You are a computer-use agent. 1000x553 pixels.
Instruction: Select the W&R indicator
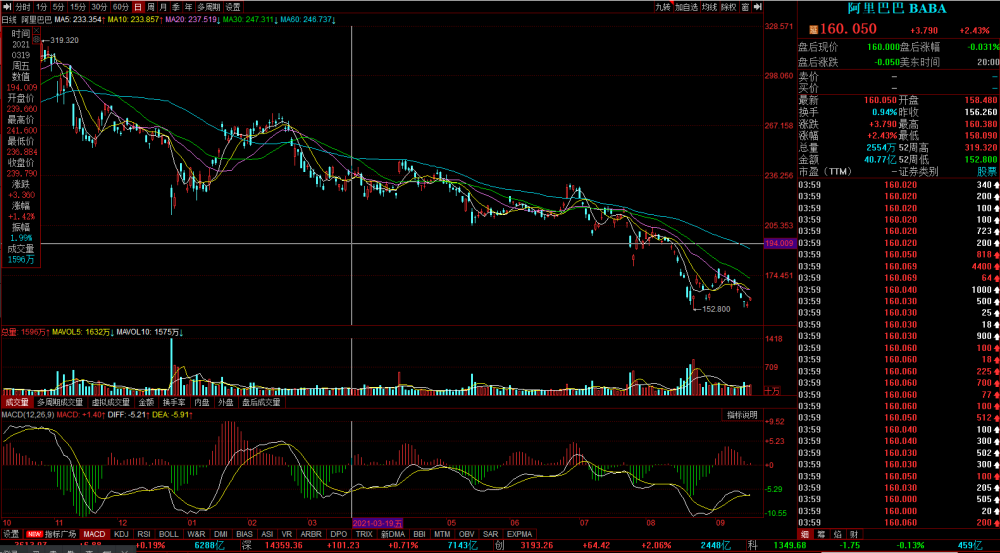196,534
